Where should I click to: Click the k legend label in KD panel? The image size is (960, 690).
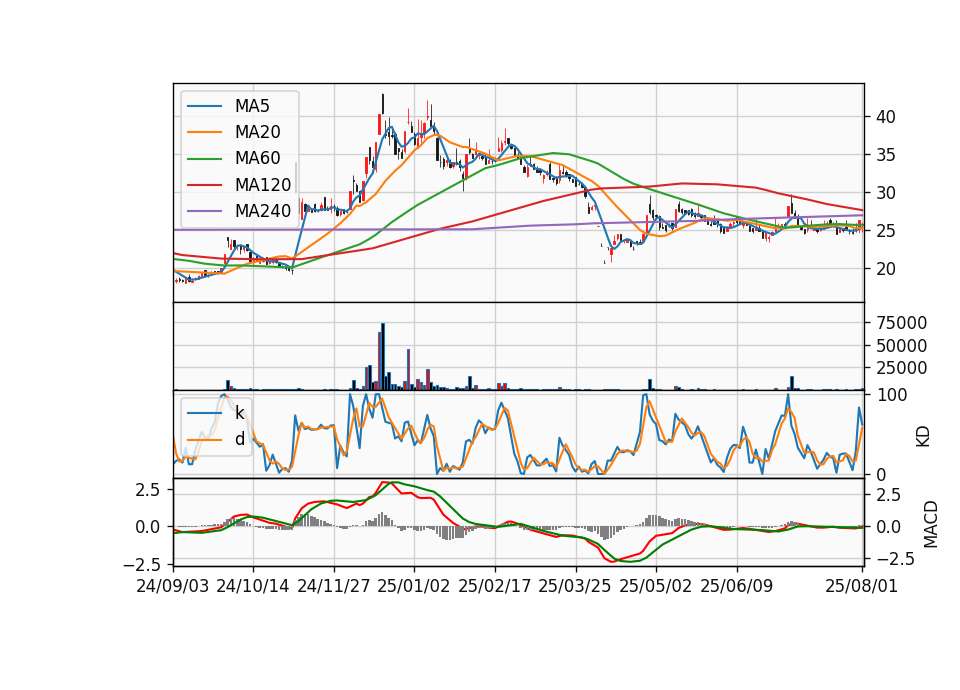coord(239,413)
